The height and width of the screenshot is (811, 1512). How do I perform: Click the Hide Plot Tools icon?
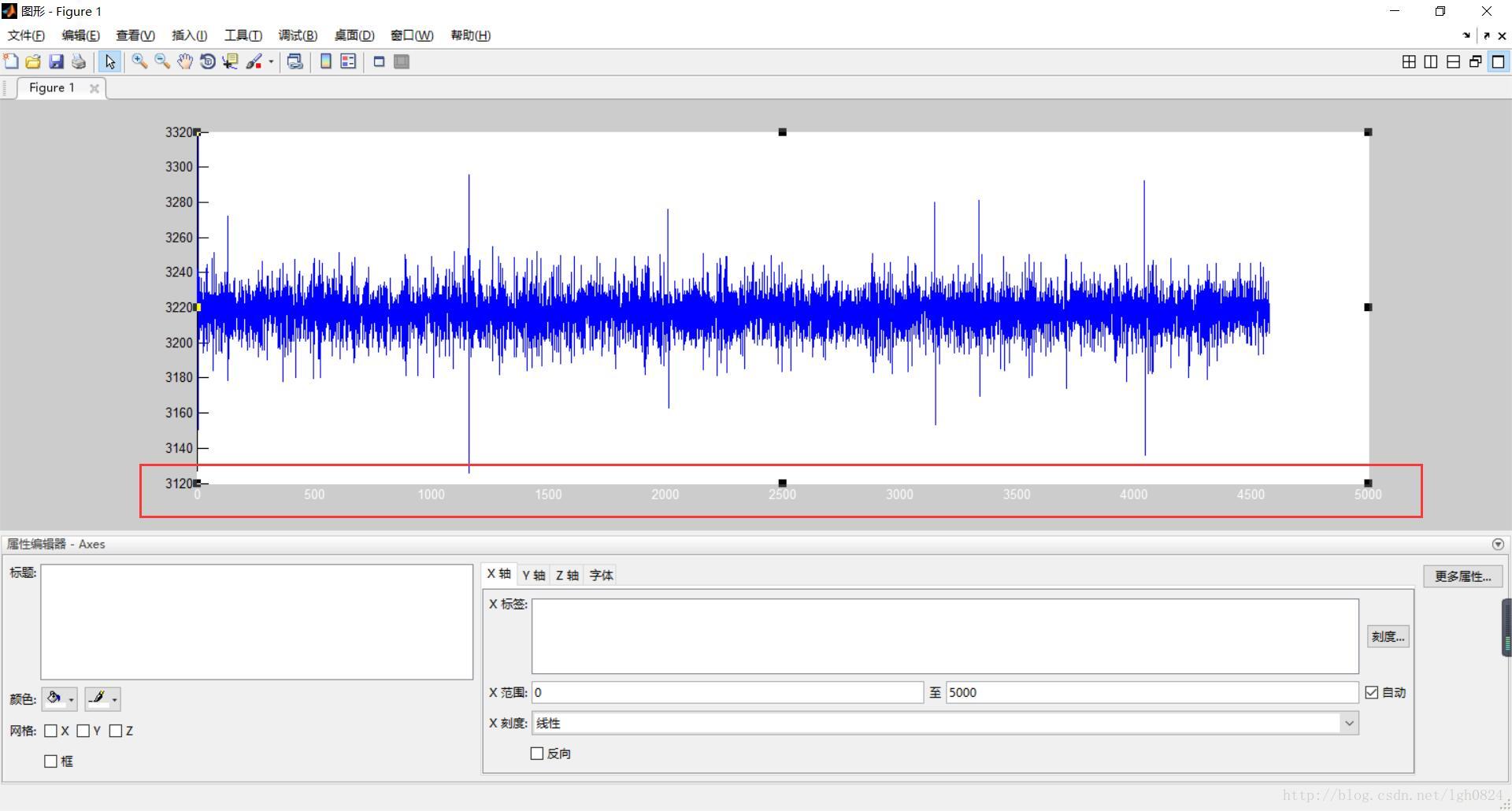click(379, 61)
